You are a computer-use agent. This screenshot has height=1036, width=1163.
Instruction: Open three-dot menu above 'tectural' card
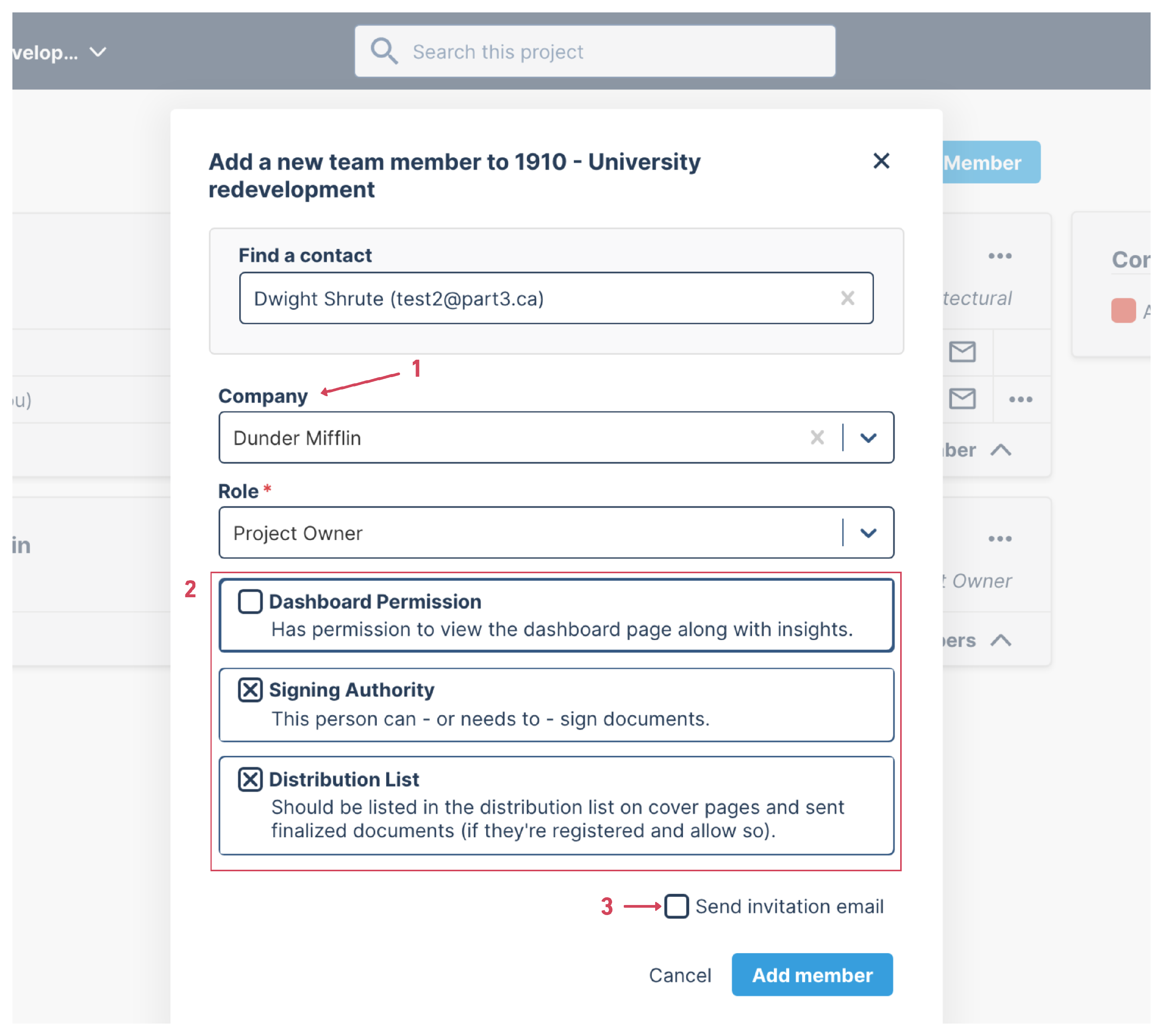click(1000, 255)
